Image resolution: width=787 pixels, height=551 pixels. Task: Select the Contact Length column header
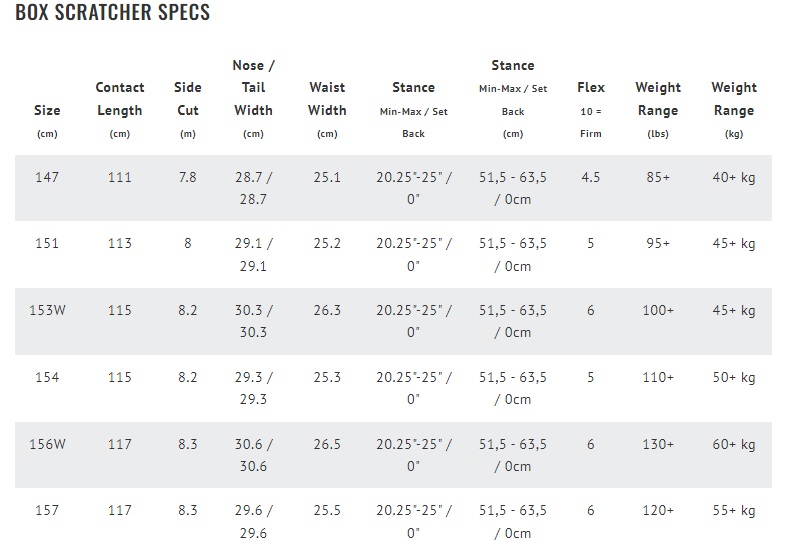[119, 110]
